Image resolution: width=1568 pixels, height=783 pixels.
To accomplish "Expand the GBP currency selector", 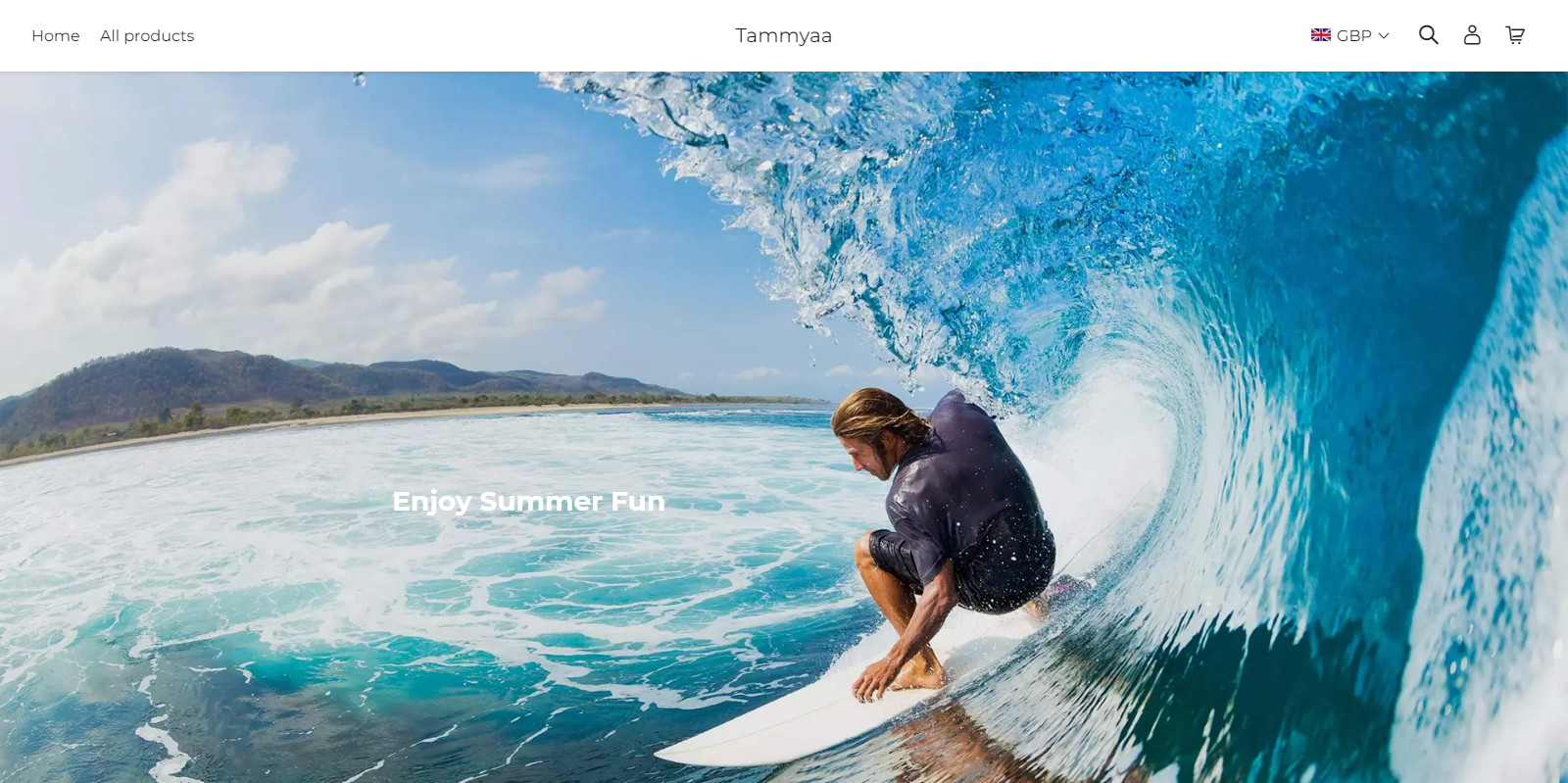I will point(1350,35).
